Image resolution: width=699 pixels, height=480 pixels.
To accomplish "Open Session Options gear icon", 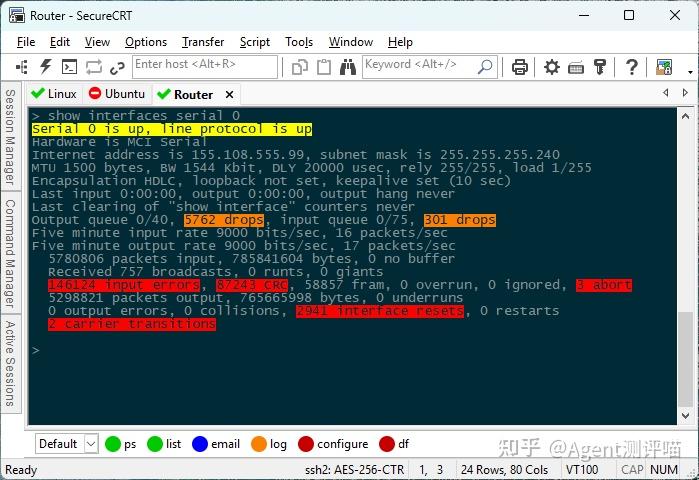I will coord(551,67).
